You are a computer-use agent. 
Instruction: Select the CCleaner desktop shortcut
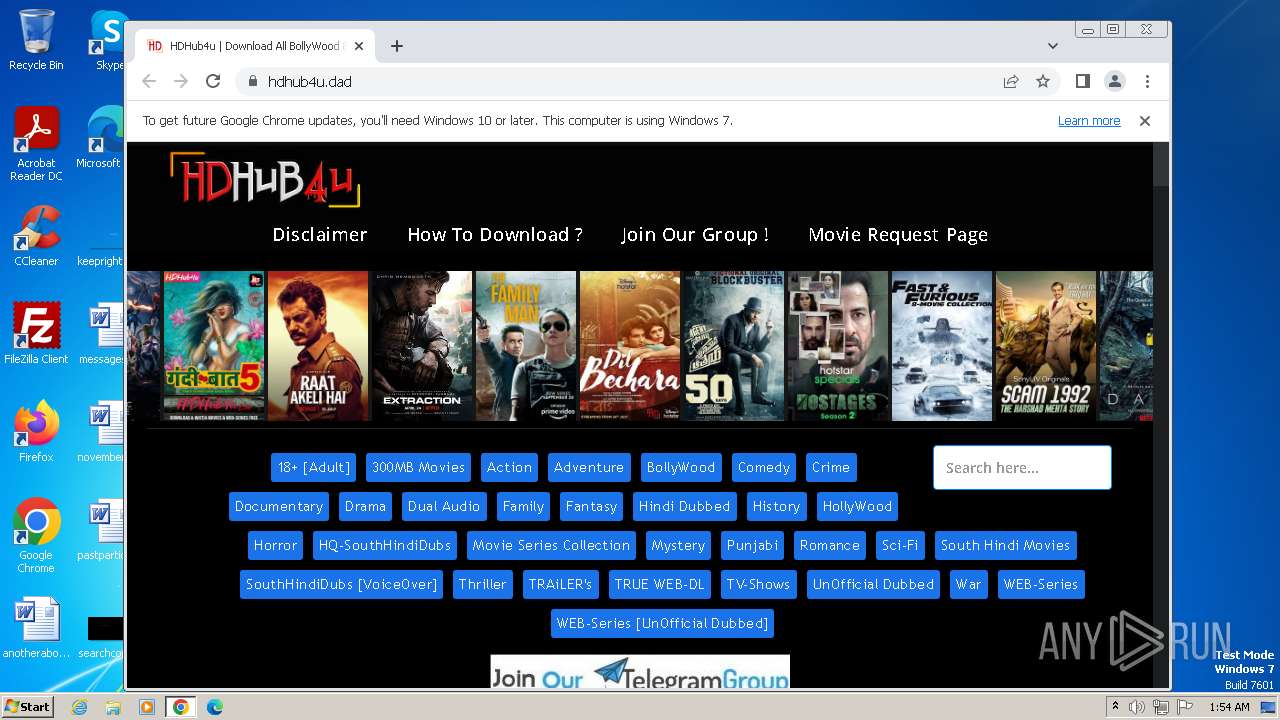tap(36, 236)
